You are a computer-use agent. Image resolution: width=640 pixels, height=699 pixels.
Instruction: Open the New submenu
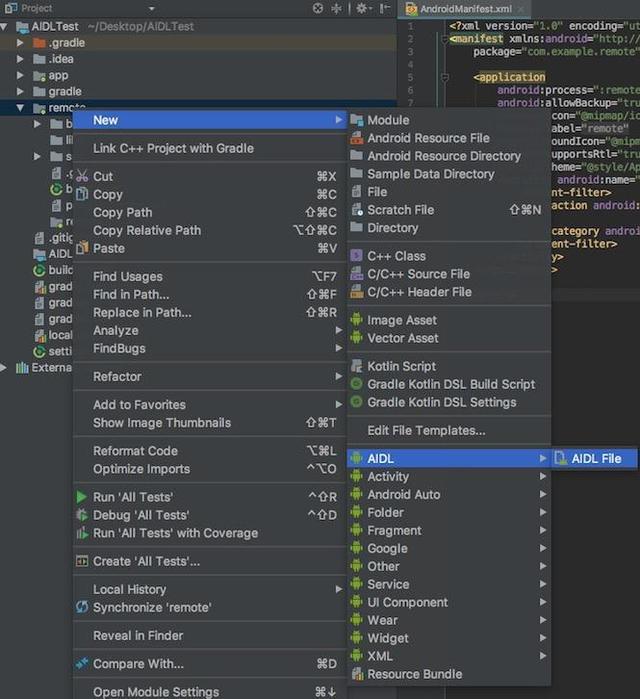tap(210, 120)
